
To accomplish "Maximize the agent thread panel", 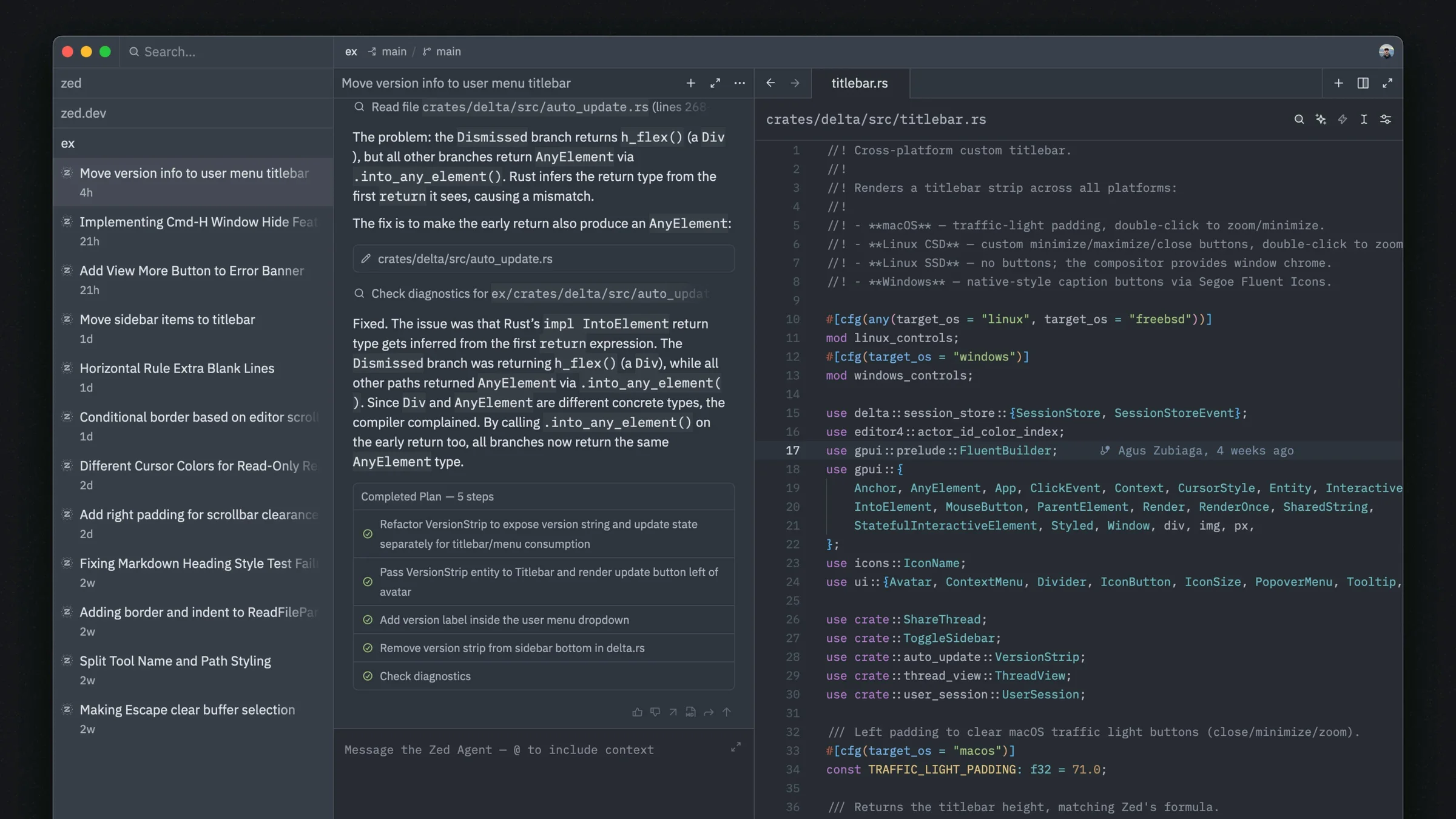I will [x=715, y=83].
